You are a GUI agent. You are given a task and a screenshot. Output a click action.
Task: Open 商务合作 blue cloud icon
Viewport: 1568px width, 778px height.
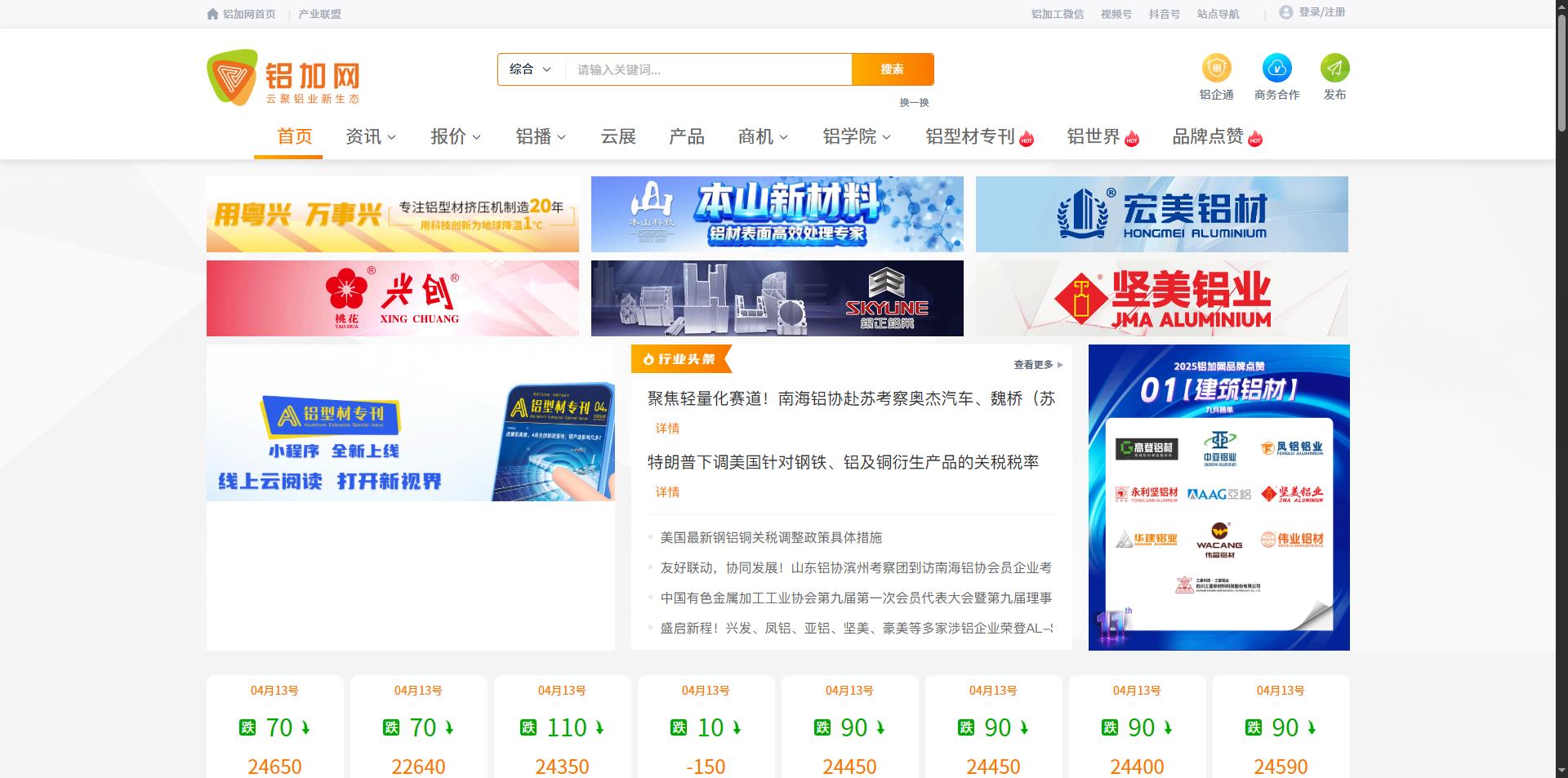pyautogui.click(x=1276, y=68)
